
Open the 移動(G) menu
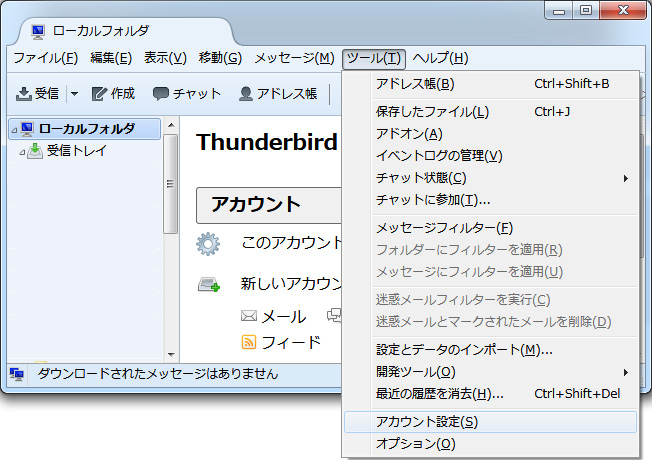[220, 58]
